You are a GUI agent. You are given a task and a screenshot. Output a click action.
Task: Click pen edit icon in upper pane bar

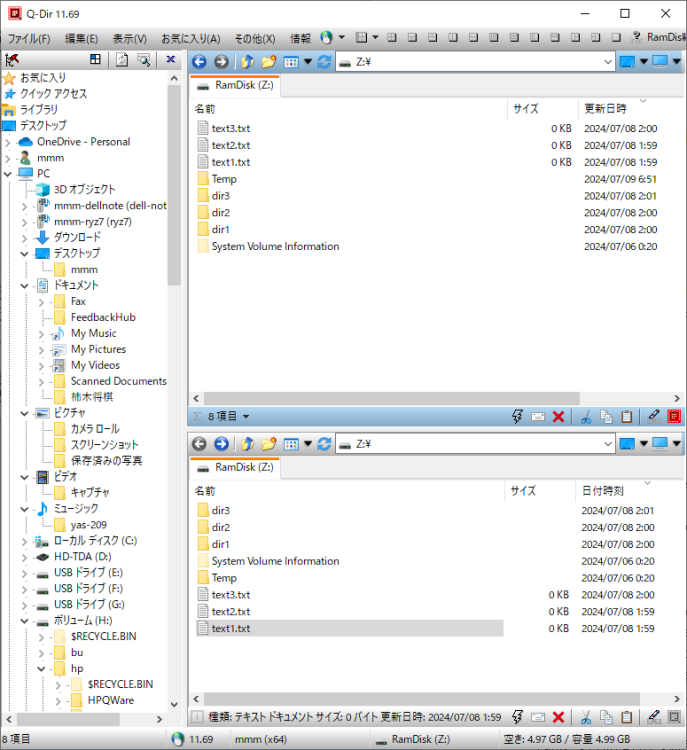coord(654,416)
